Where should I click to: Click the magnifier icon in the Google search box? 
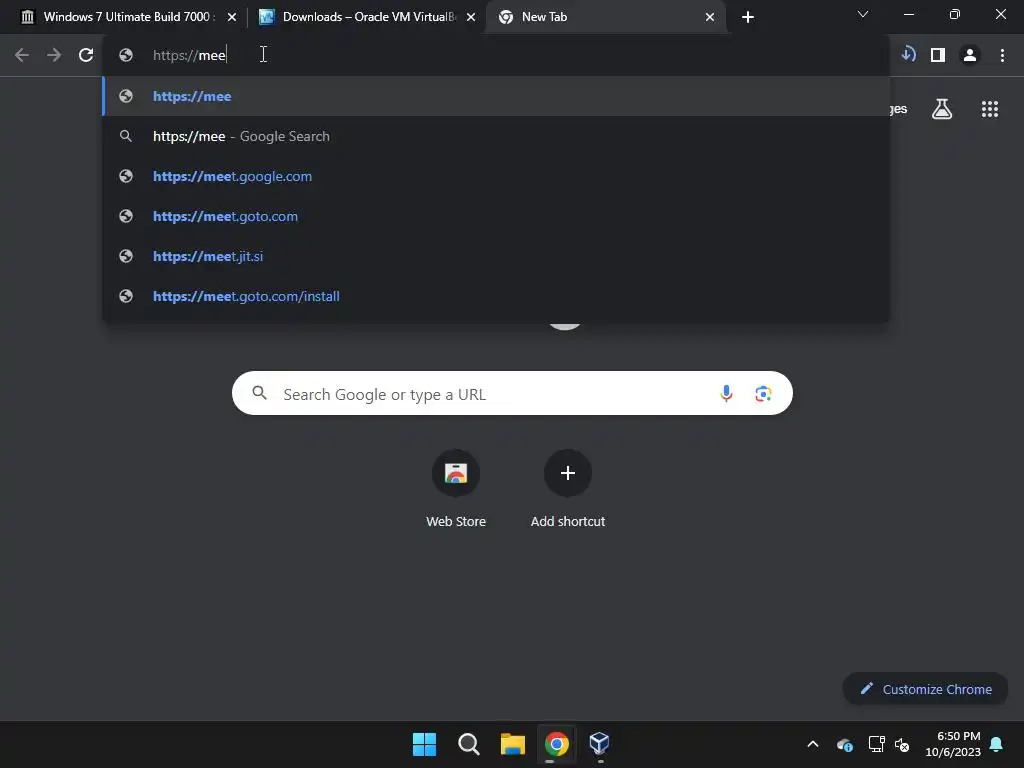[x=260, y=393]
